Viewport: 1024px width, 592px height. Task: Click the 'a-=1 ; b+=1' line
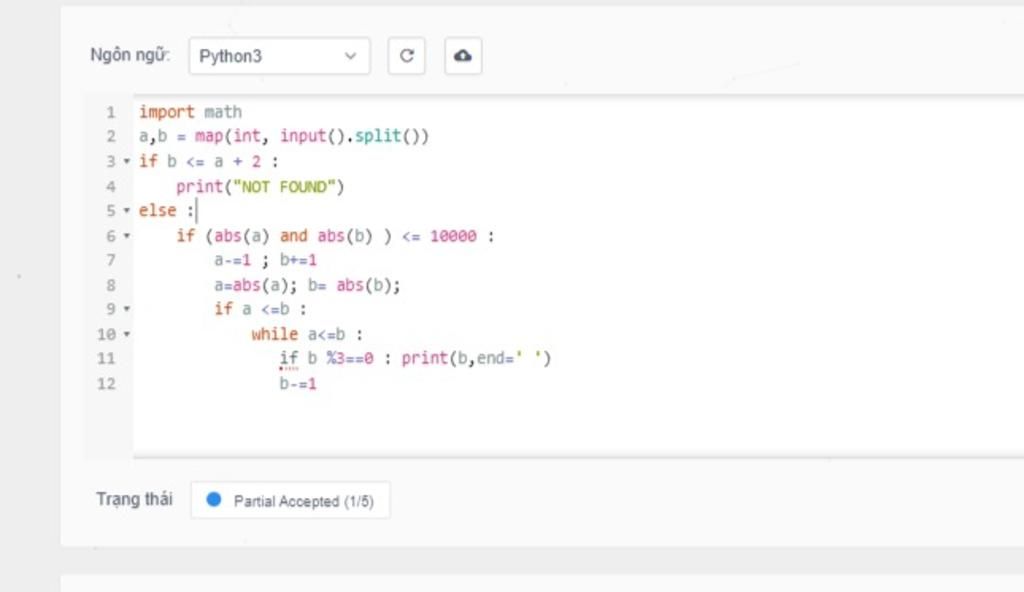(265, 260)
